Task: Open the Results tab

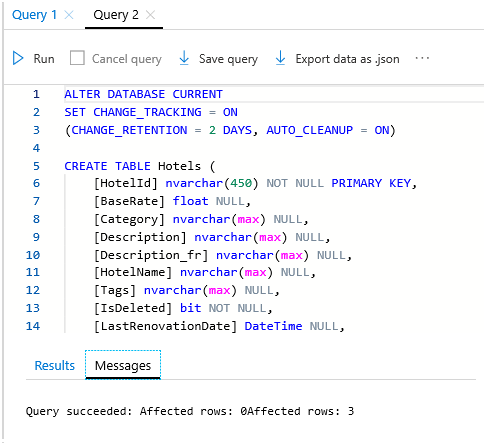Action: (55, 366)
